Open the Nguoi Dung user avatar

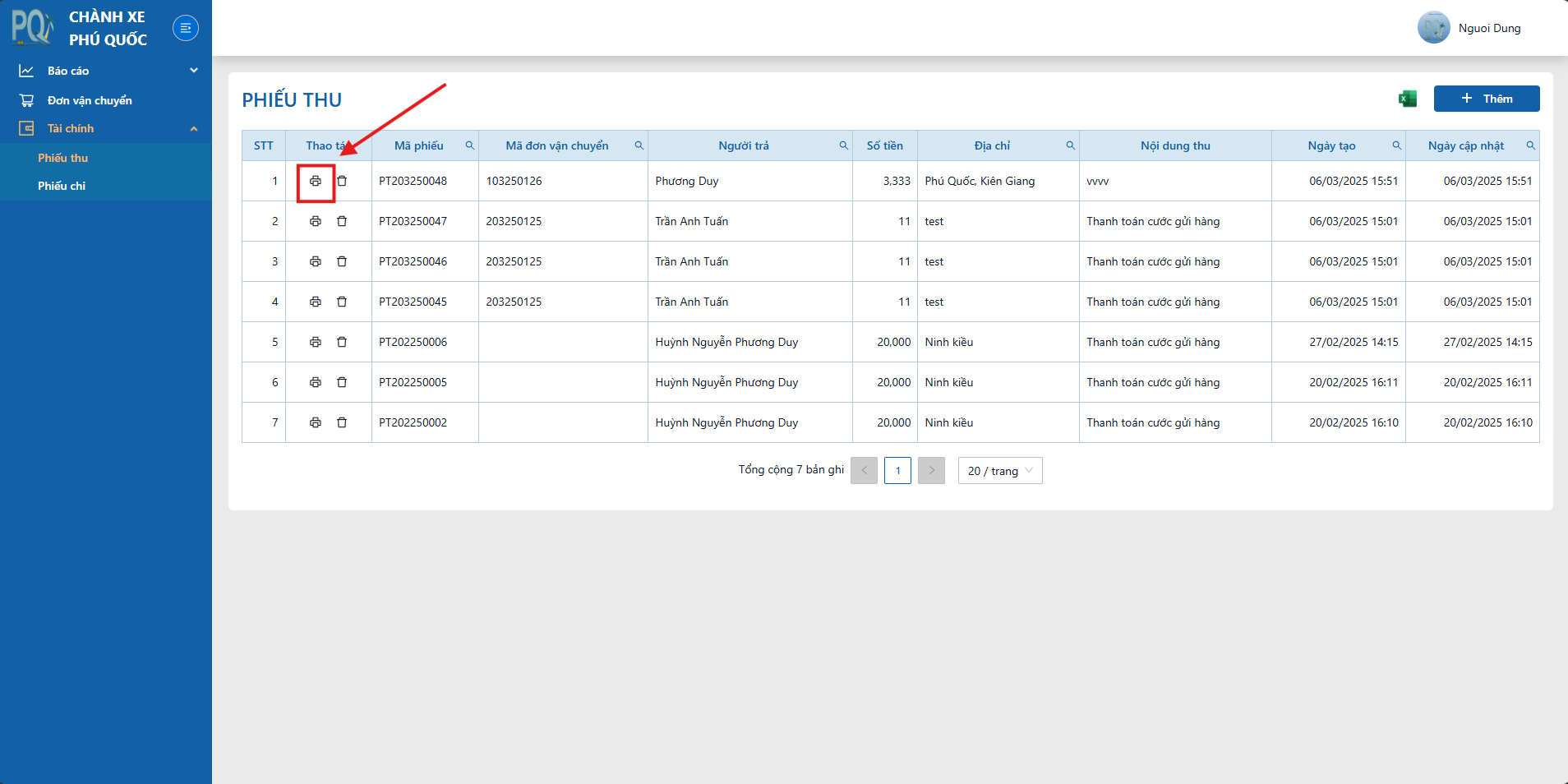click(x=1434, y=28)
